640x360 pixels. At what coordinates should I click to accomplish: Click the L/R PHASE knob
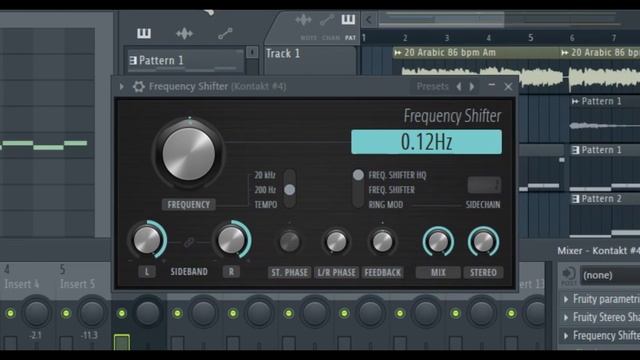tap(336, 242)
